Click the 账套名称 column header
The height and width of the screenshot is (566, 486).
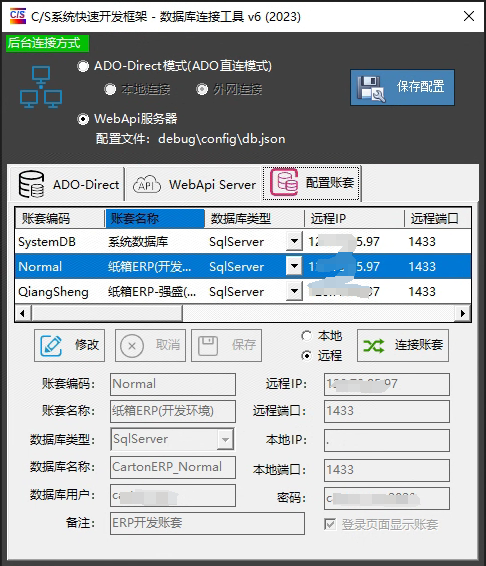155,218
